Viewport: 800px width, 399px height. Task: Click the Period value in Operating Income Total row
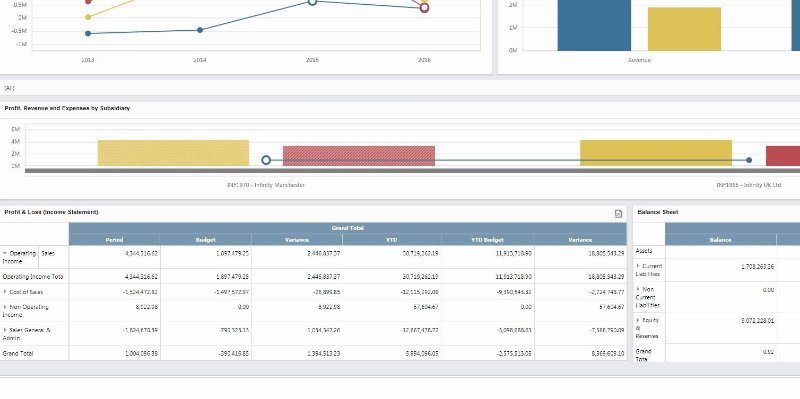[141, 277]
